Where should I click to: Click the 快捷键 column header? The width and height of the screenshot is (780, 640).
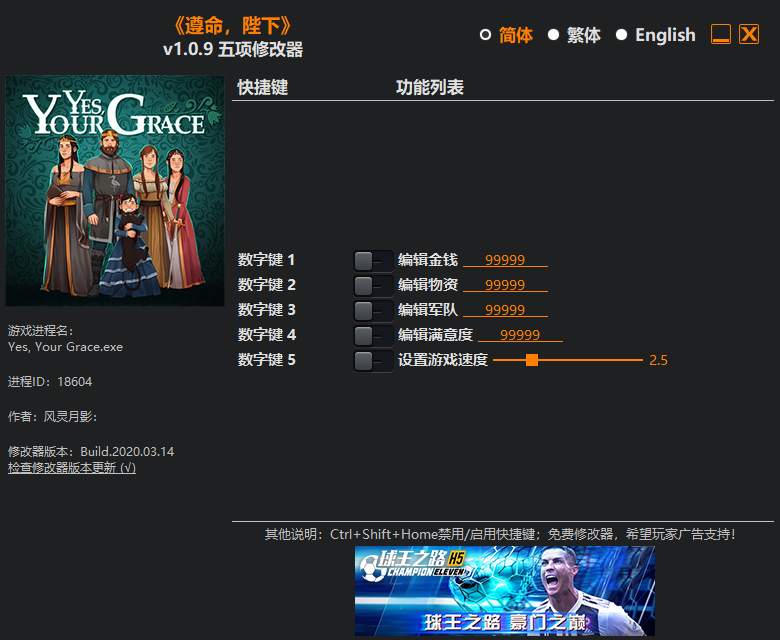click(263, 88)
